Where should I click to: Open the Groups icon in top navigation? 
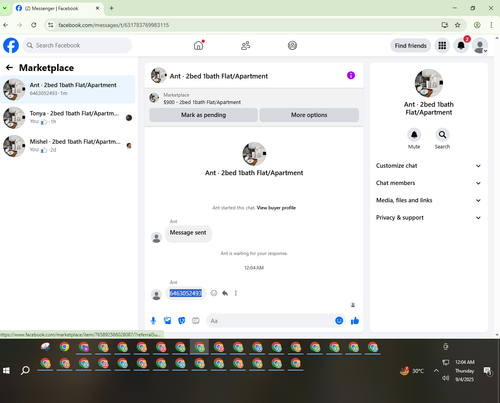pyautogui.click(x=292, y=45)
